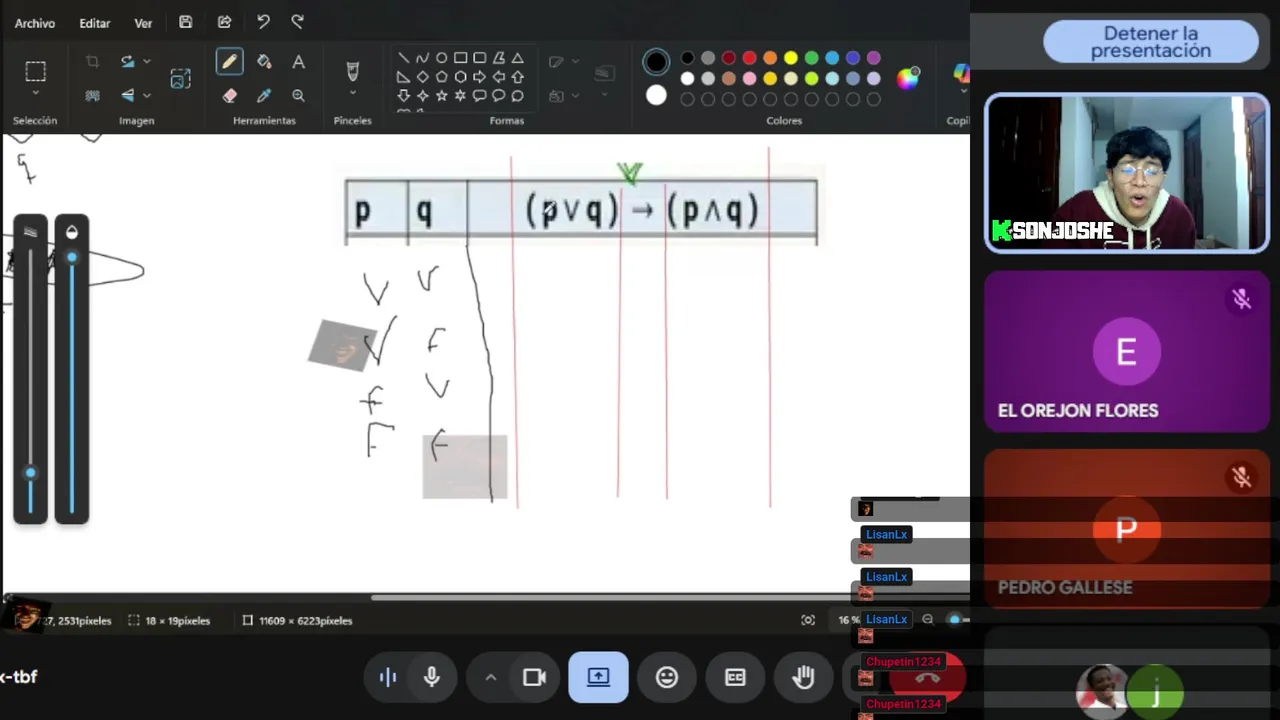Select the Text tool
The height and width of the screenshot is (720, 1280).
[298, 62]
